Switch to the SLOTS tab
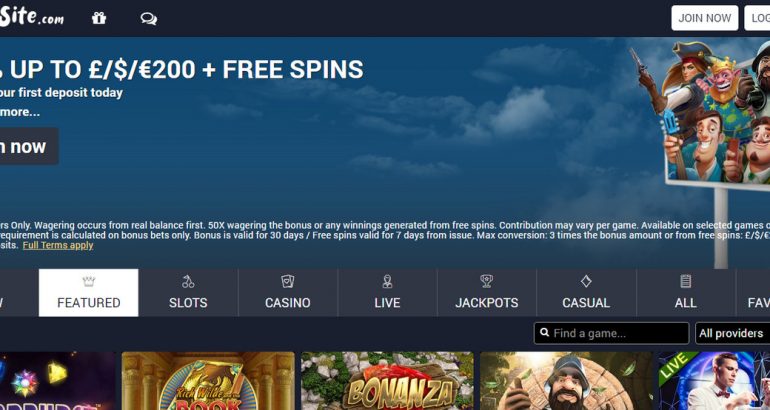Screen dimensions: 770x410 click(188, 293)
